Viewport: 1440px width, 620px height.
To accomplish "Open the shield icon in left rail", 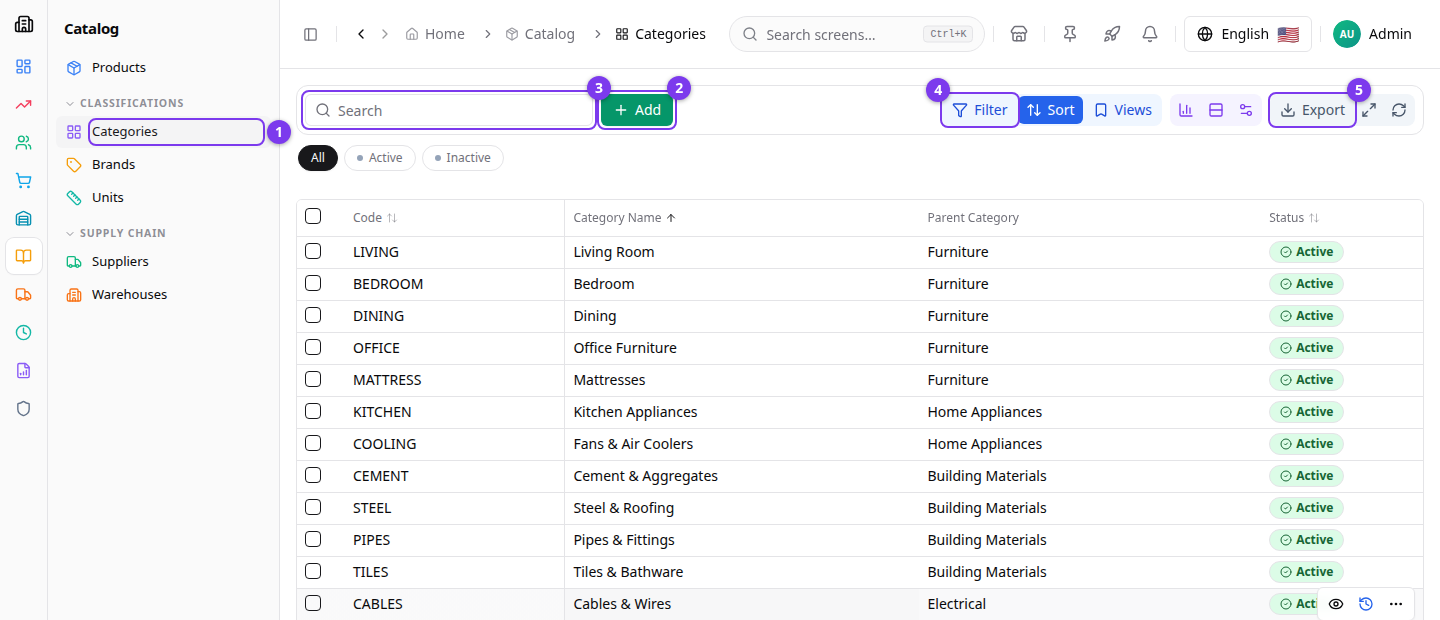I will 24,408.
